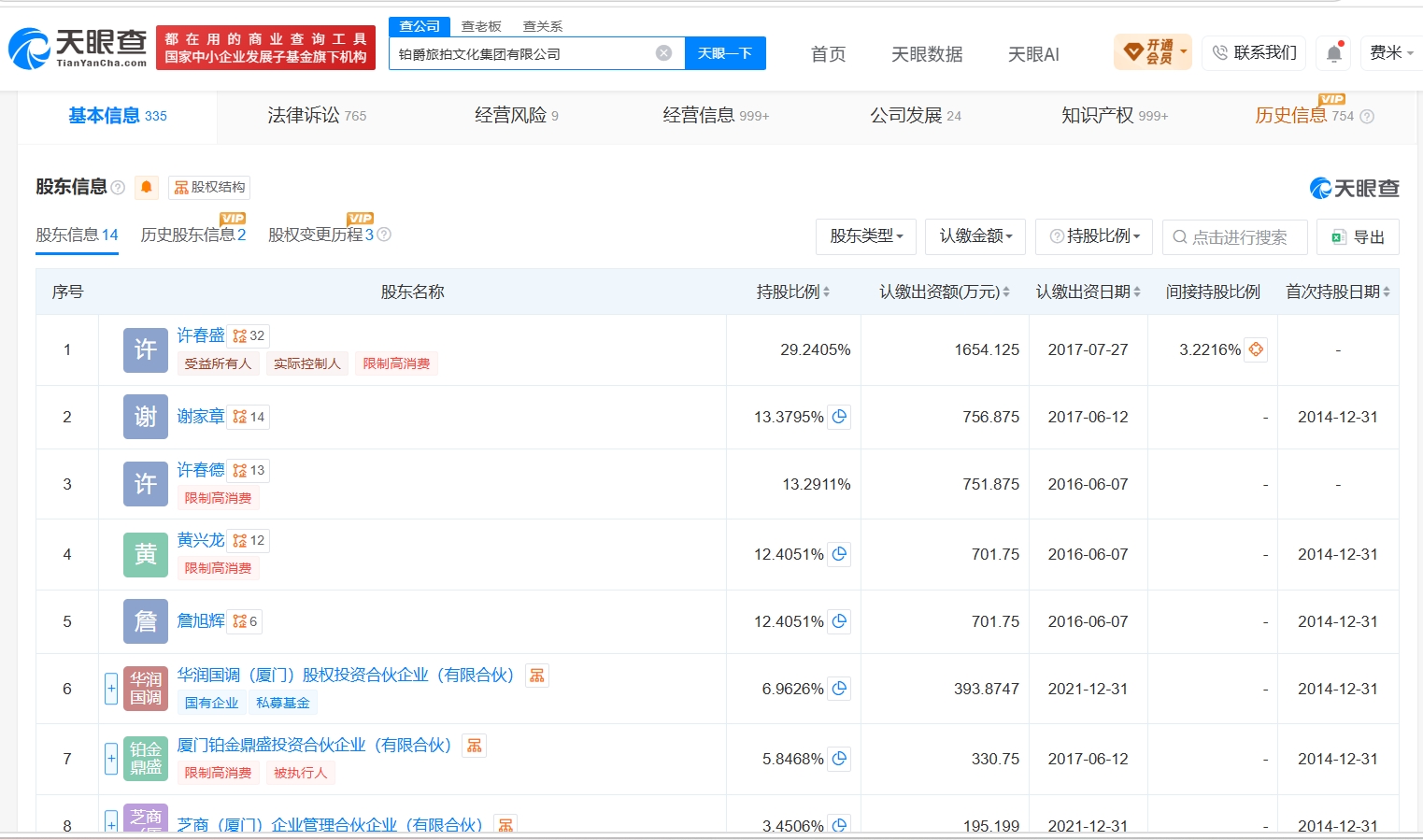This screenshot has height=840, width=1423.
Task: Click the 32 related companies badge
Action: 249,335
